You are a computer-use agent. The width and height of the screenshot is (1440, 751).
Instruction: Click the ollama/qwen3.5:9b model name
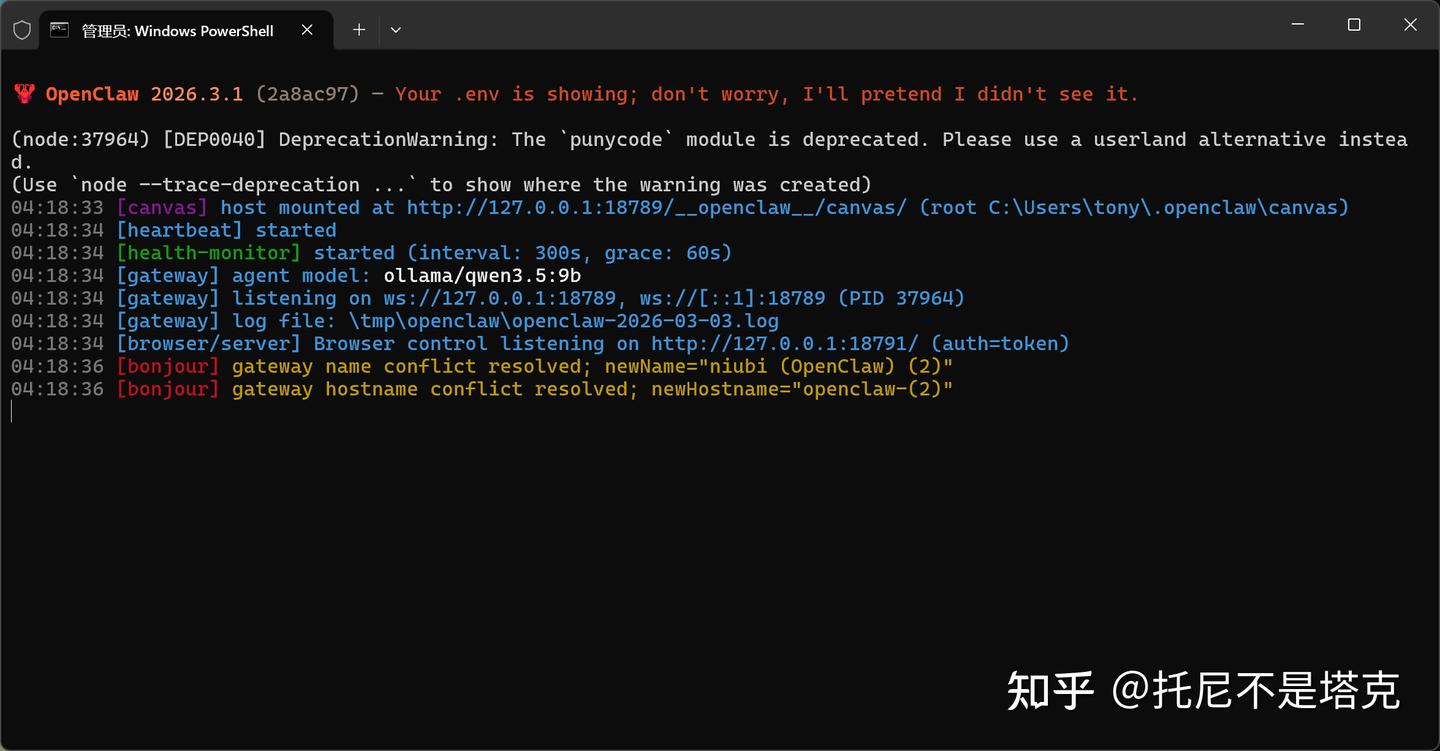(482, 276)
